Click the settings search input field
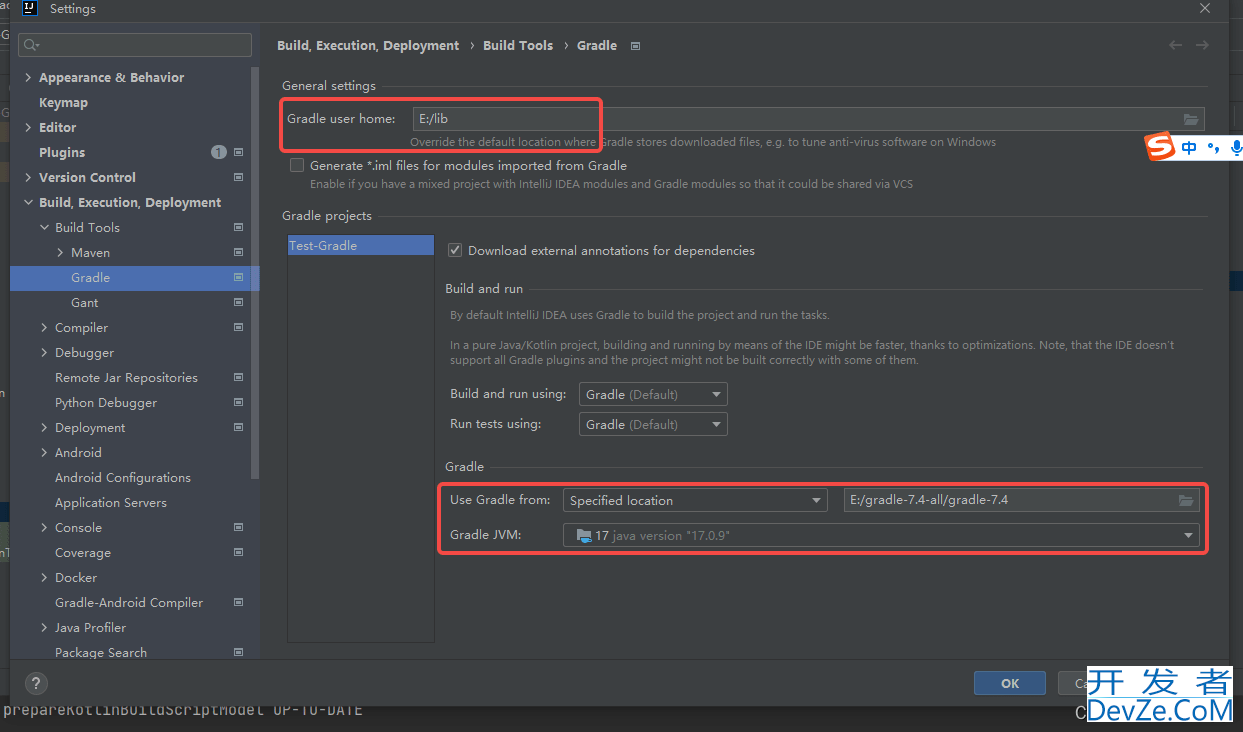The height and width of the screenshot is (732, 1243). (x=135, y=45)
